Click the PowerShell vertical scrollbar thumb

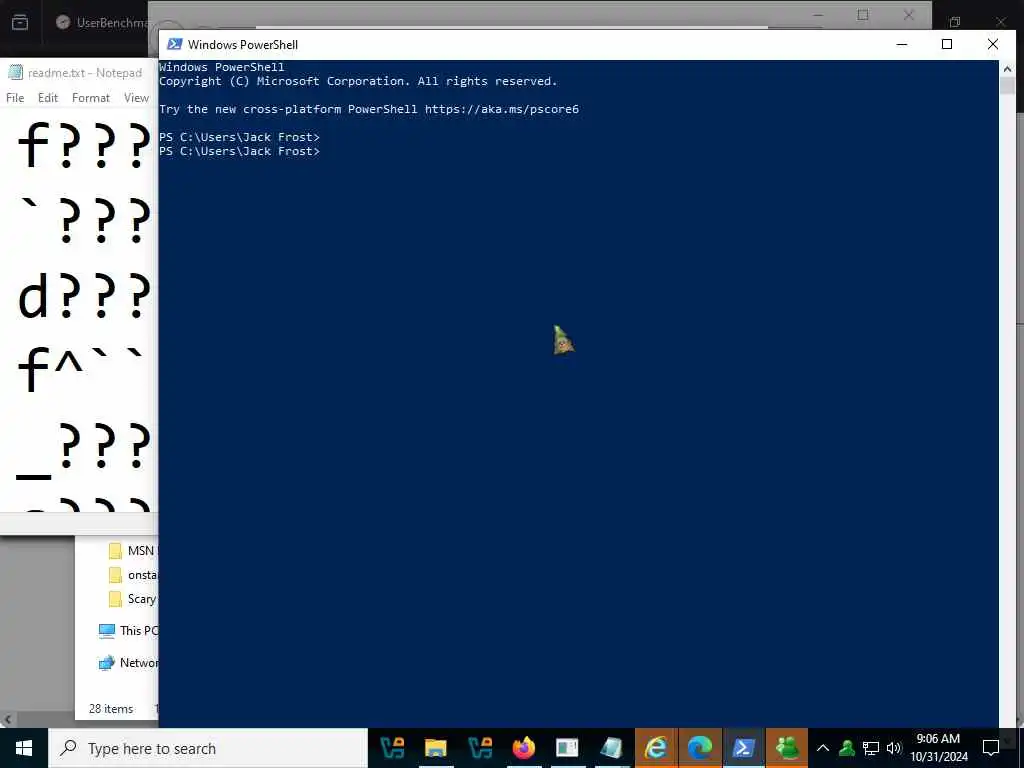[x=1007, y=85]
